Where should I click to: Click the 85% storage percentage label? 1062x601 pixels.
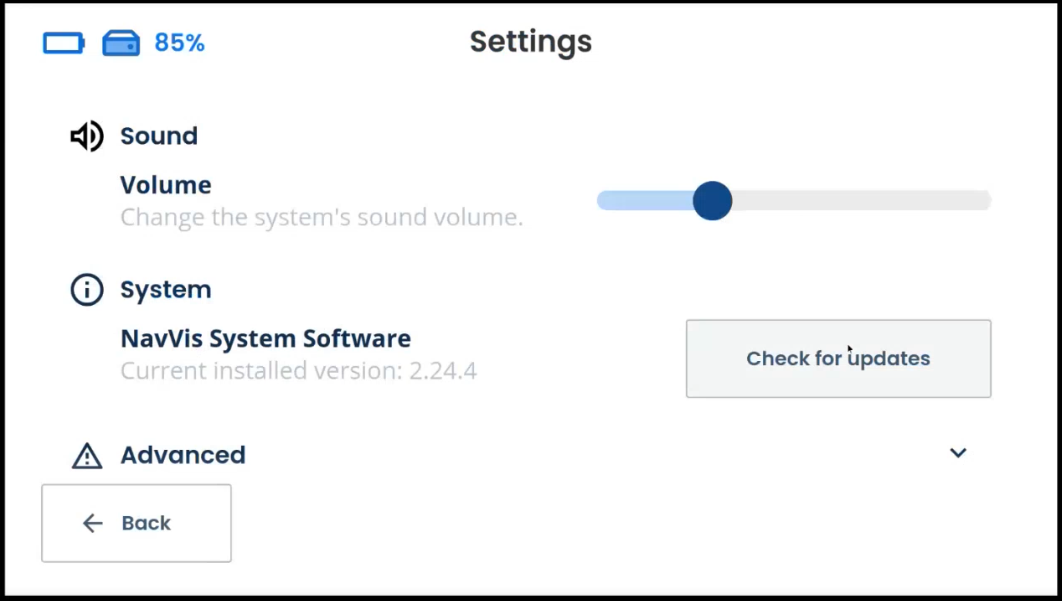coord(179,43)
